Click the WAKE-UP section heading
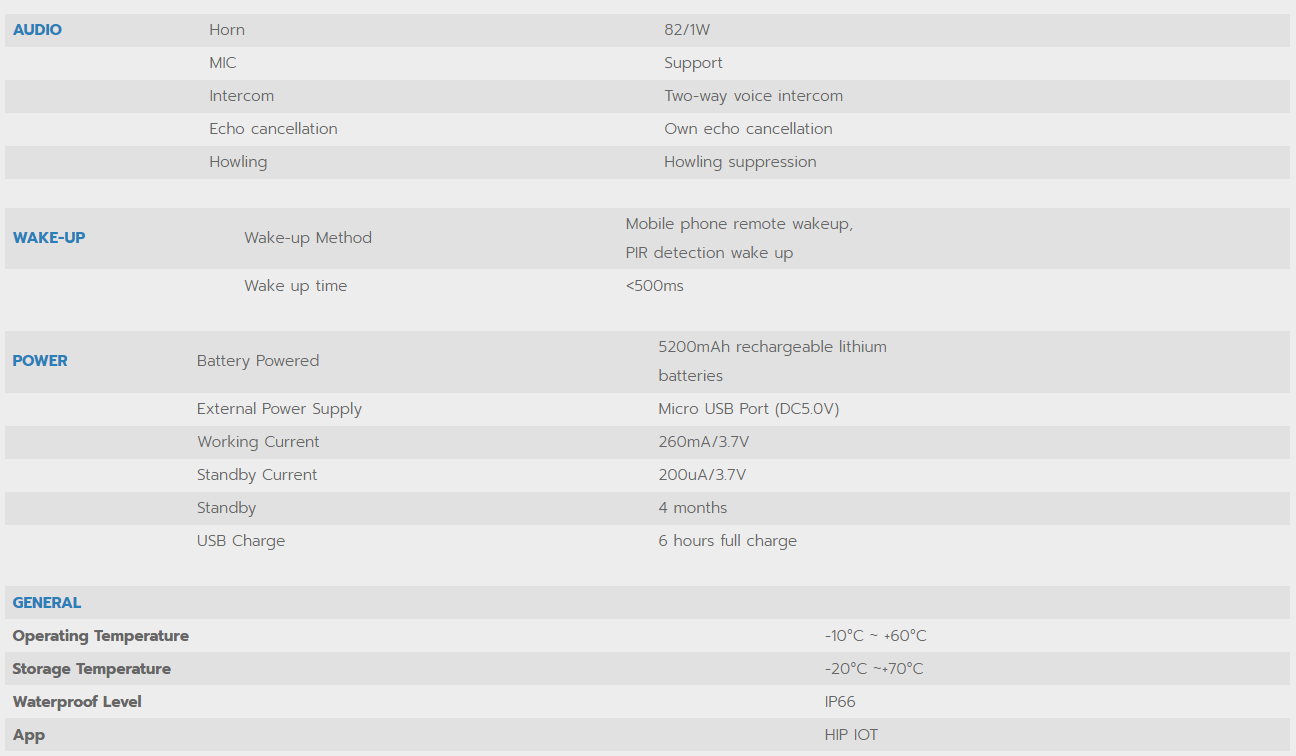This screenshot has width=1296, height=756. [49, 238]
